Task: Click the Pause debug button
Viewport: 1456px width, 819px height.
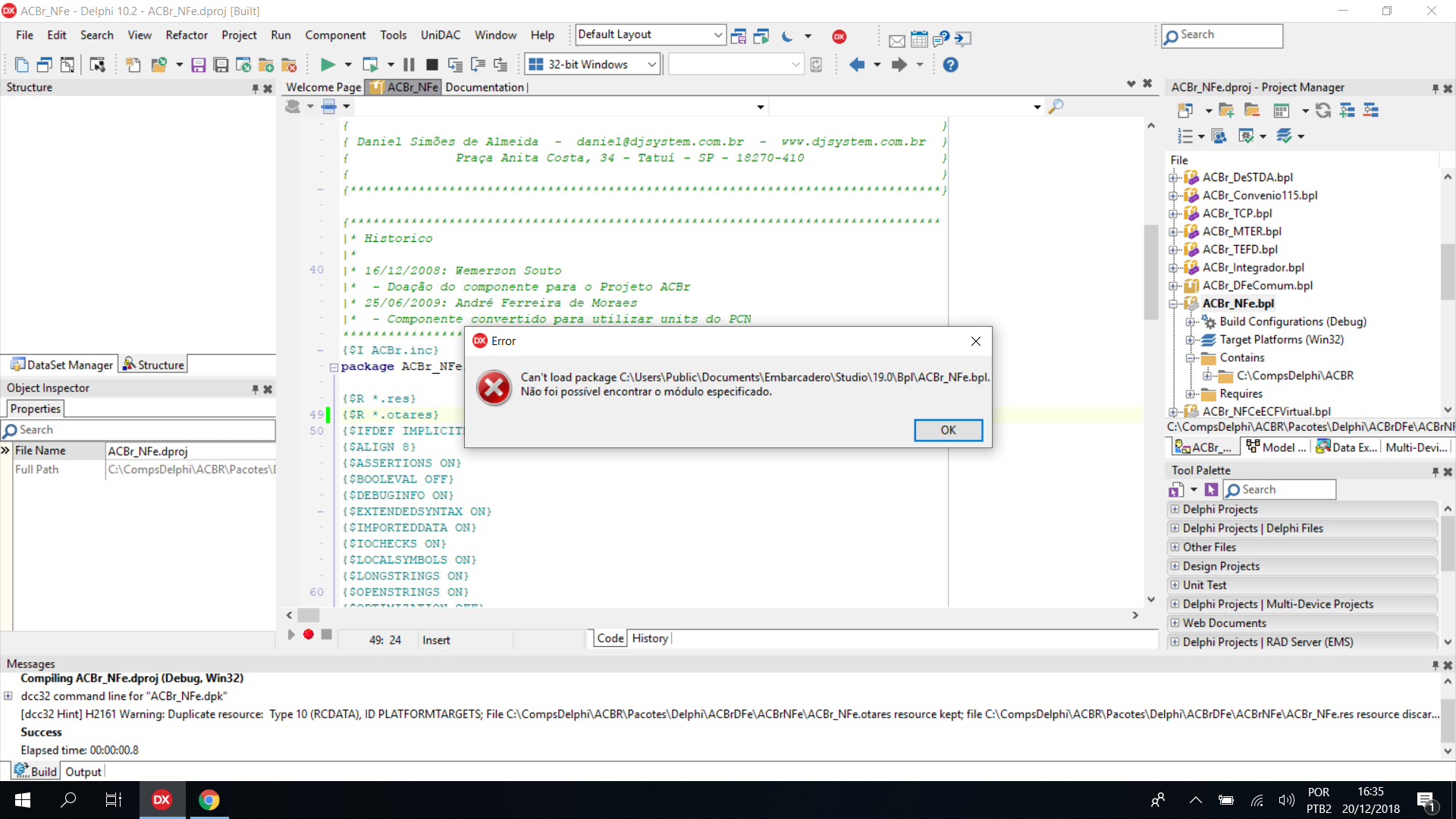Action: [x=409, y=64]
